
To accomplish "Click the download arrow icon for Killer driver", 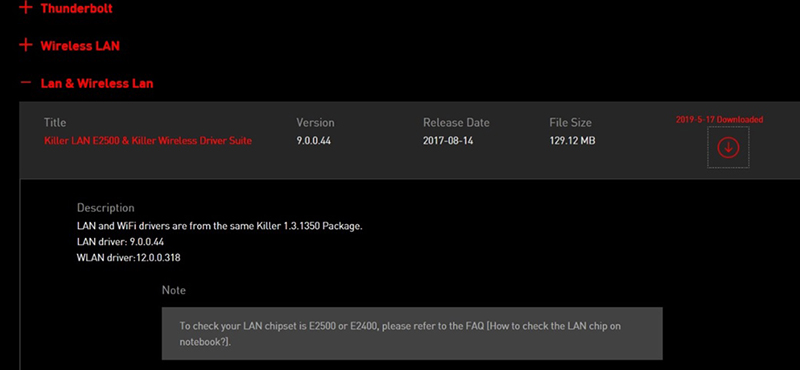I will coord(728,147).
